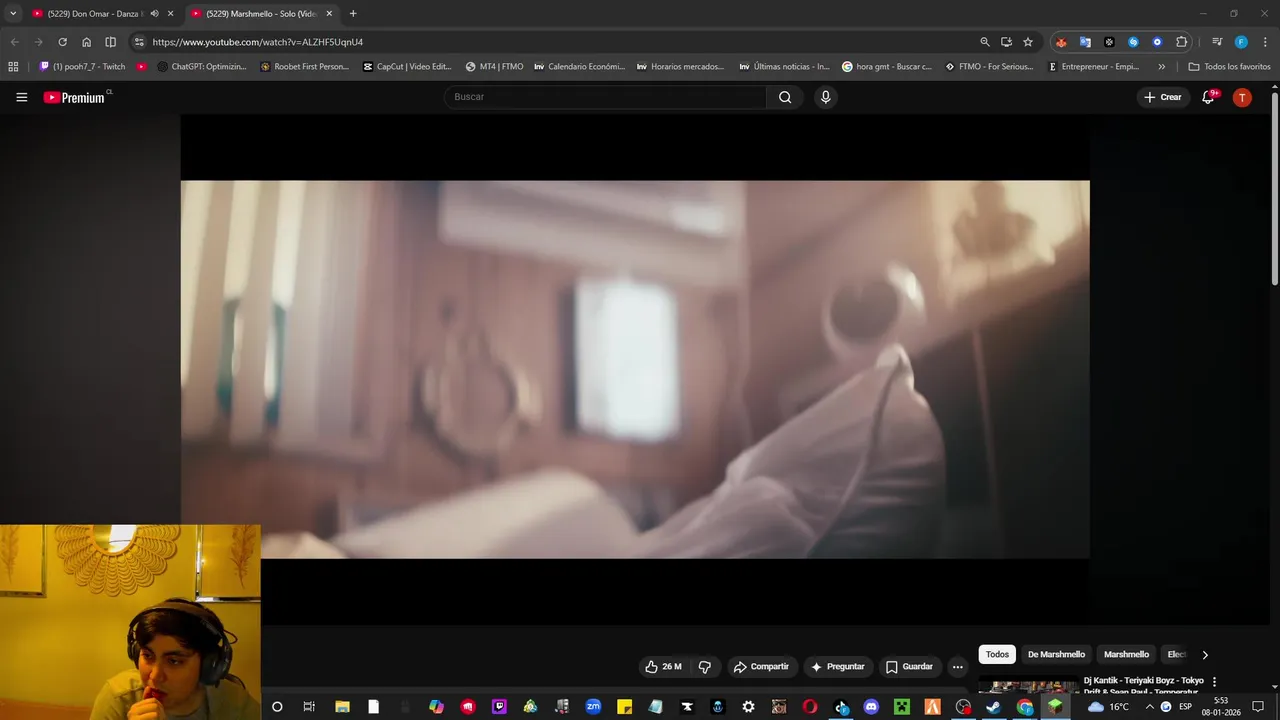Go to YouTube Premium home logo
Screen dimensions: 1280x720
pos(74,97)
